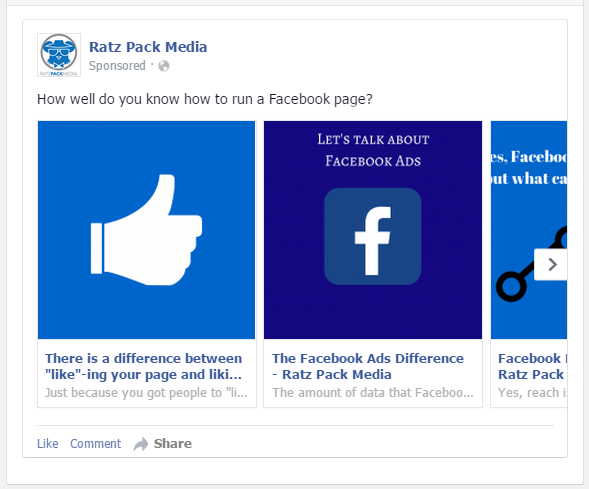Click the Facebook 'f' logo icon
The height and width of the screenshot is (489, 589).
[373, 236]
